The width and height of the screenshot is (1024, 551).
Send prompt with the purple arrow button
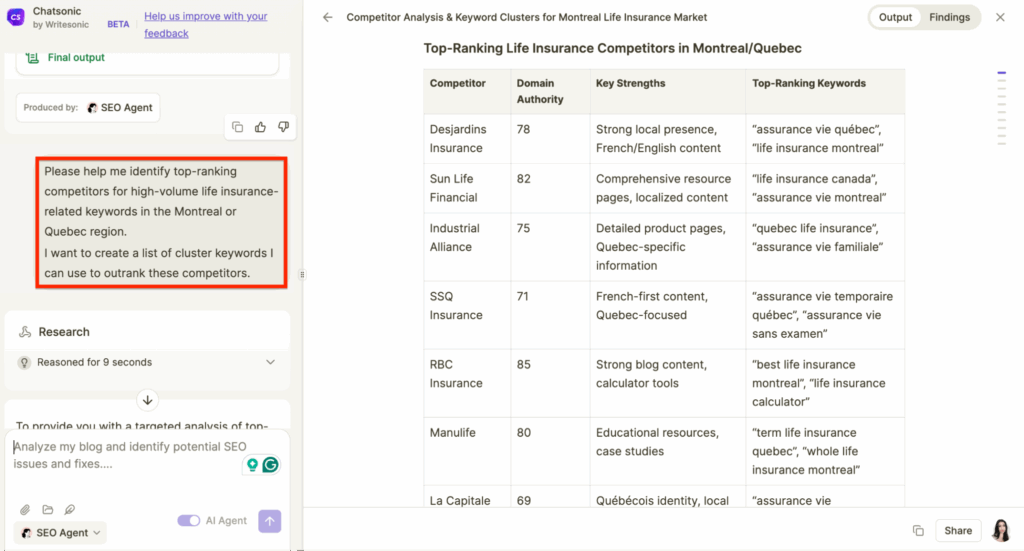pos(270,521)
